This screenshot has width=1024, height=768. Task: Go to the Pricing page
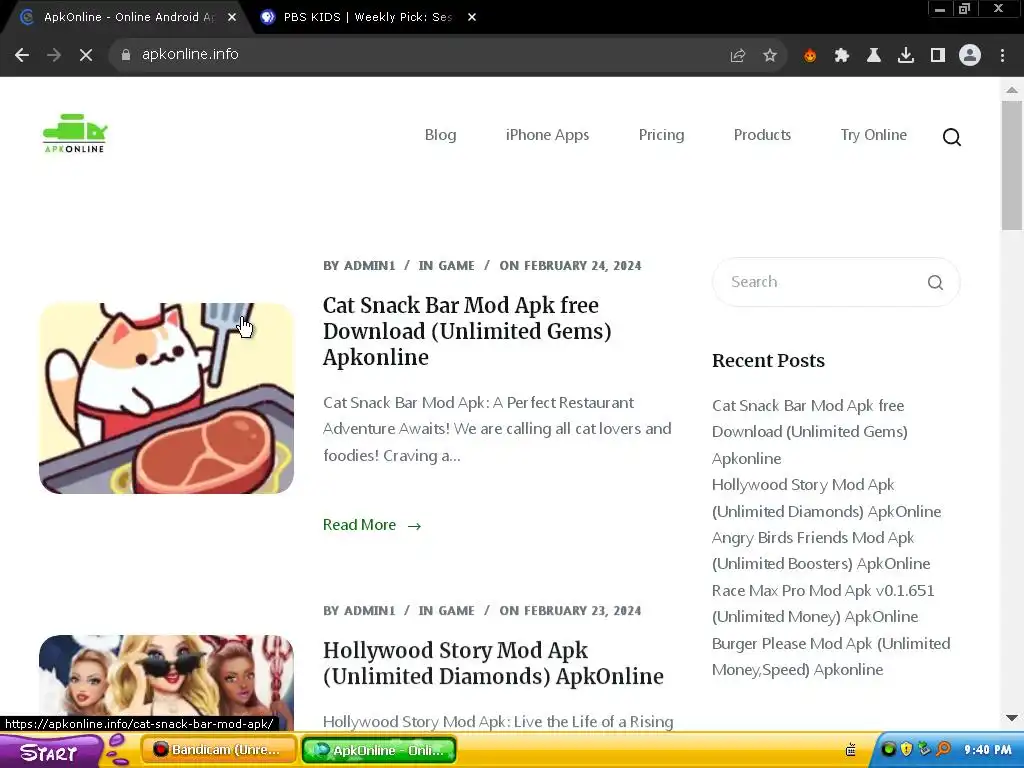(x=662, y=135)
